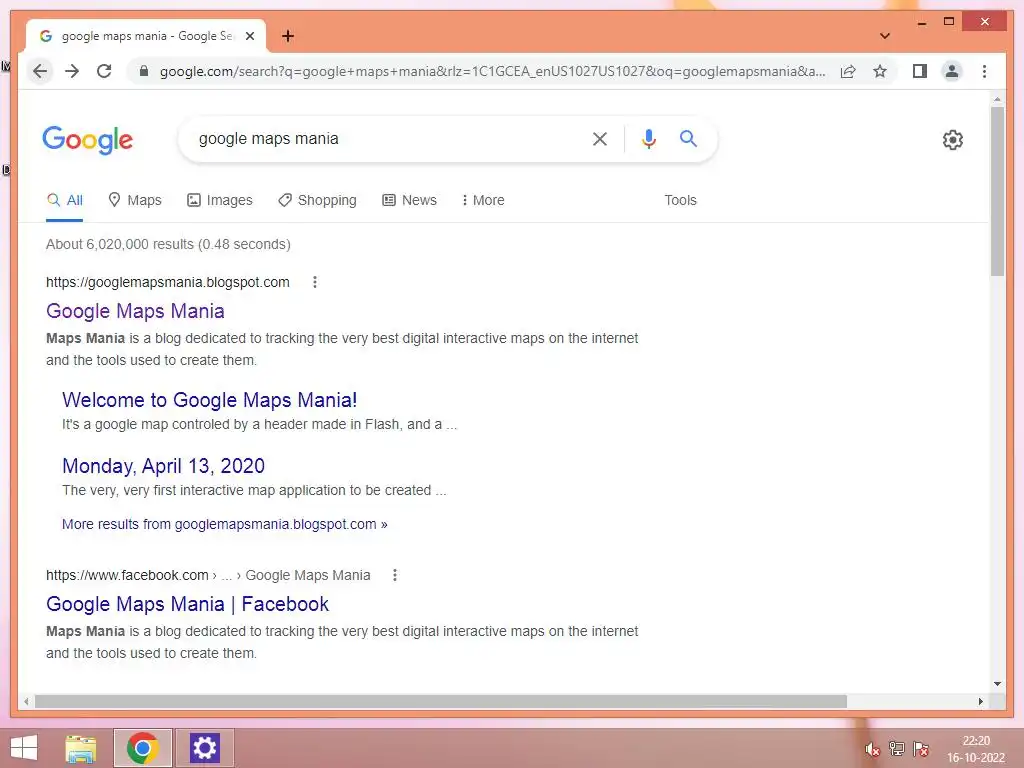Screen dimensions: 1024x768
Task: Open the Google Maps Mania result link
Action: [135, 312]
